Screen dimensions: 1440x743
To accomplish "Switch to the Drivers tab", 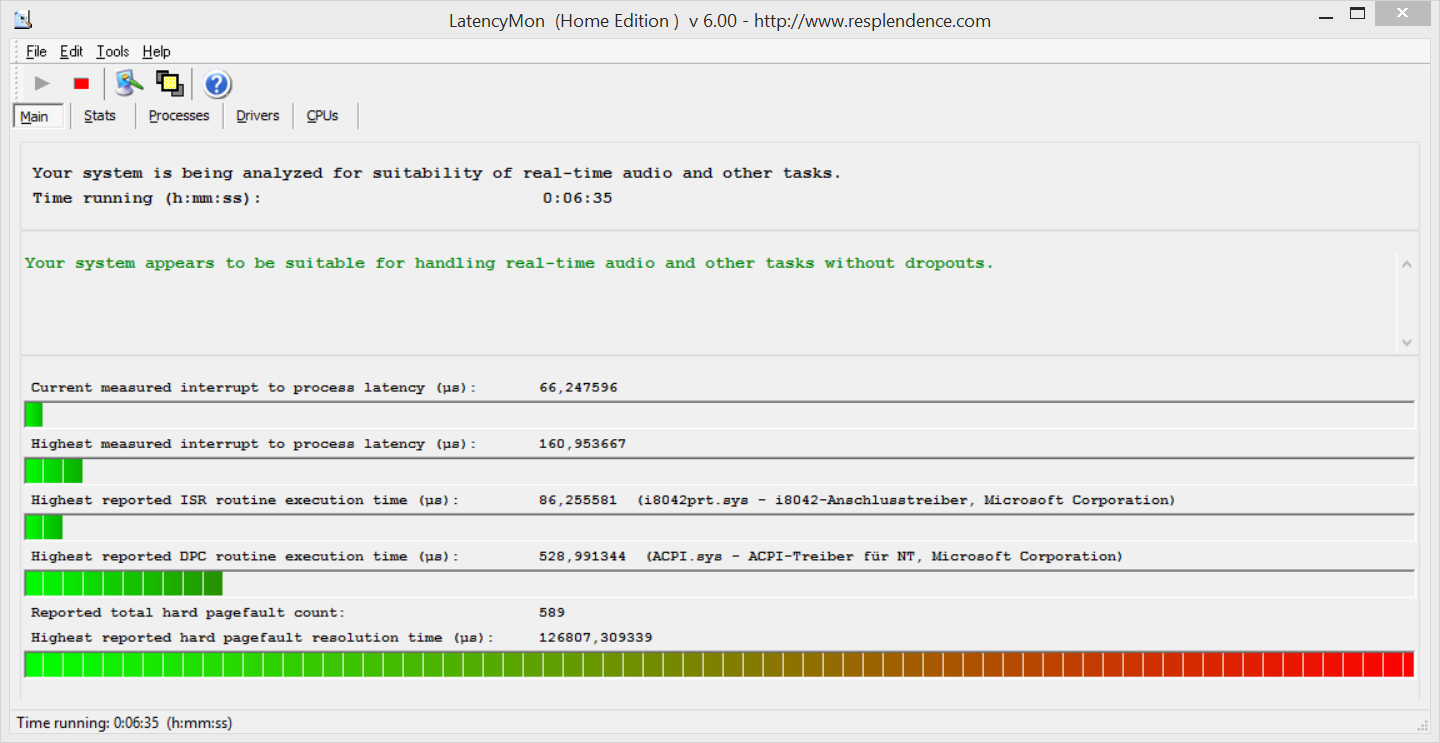I will point(258,116).
